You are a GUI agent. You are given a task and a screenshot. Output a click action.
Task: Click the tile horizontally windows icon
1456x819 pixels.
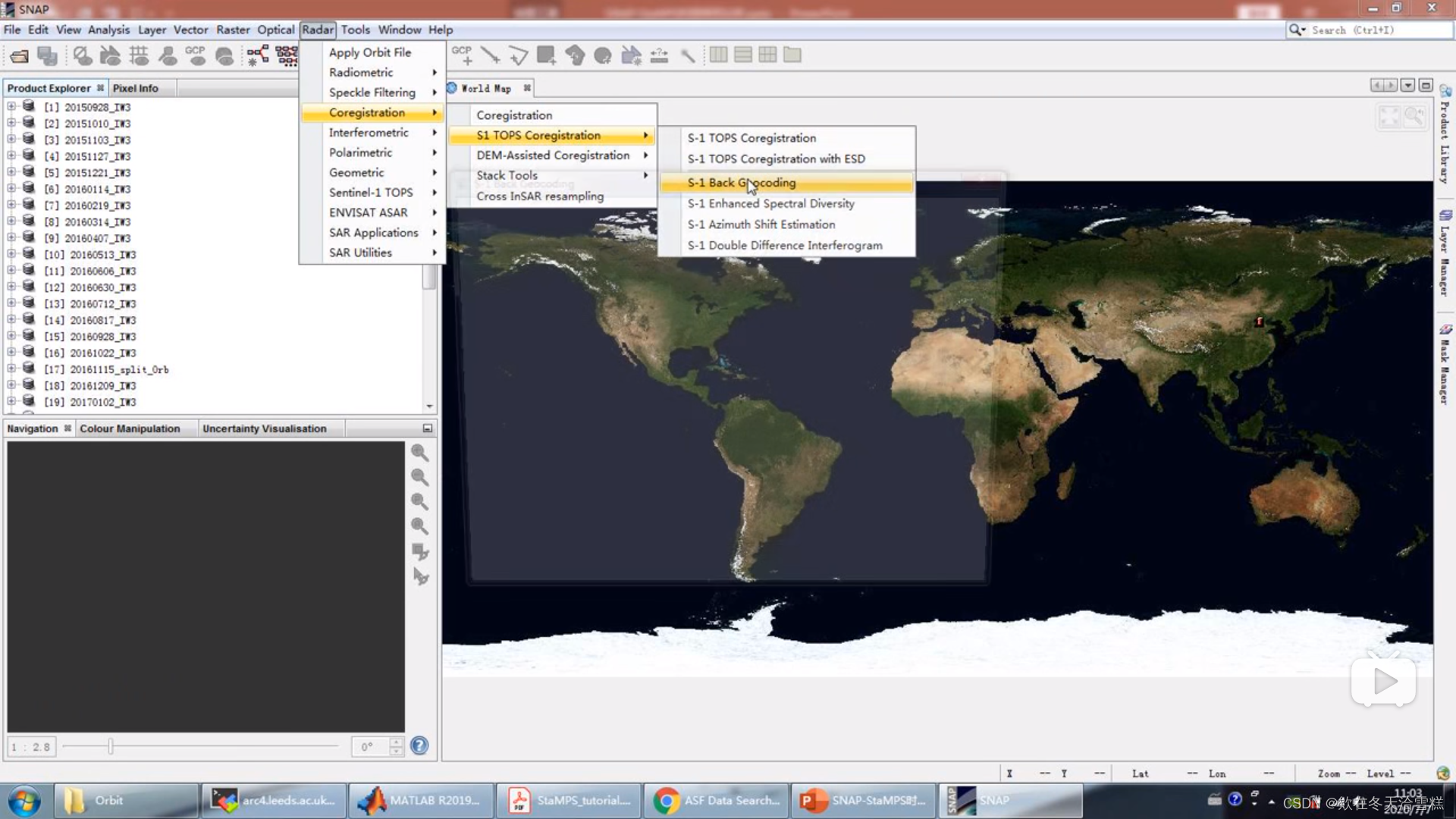pyautogui.click(x=719, y=55)
